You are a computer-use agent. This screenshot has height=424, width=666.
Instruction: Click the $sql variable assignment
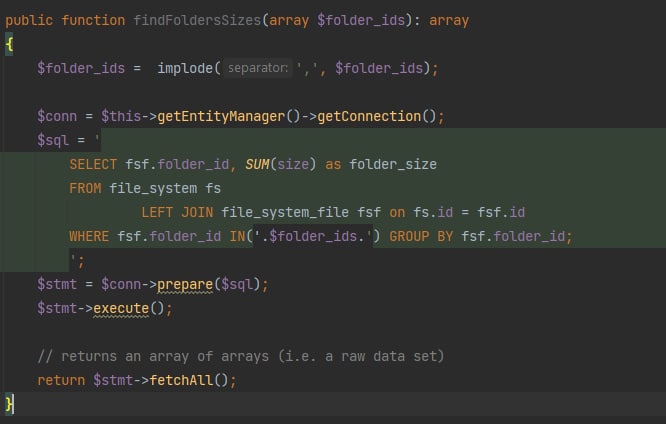coord(53,140)
